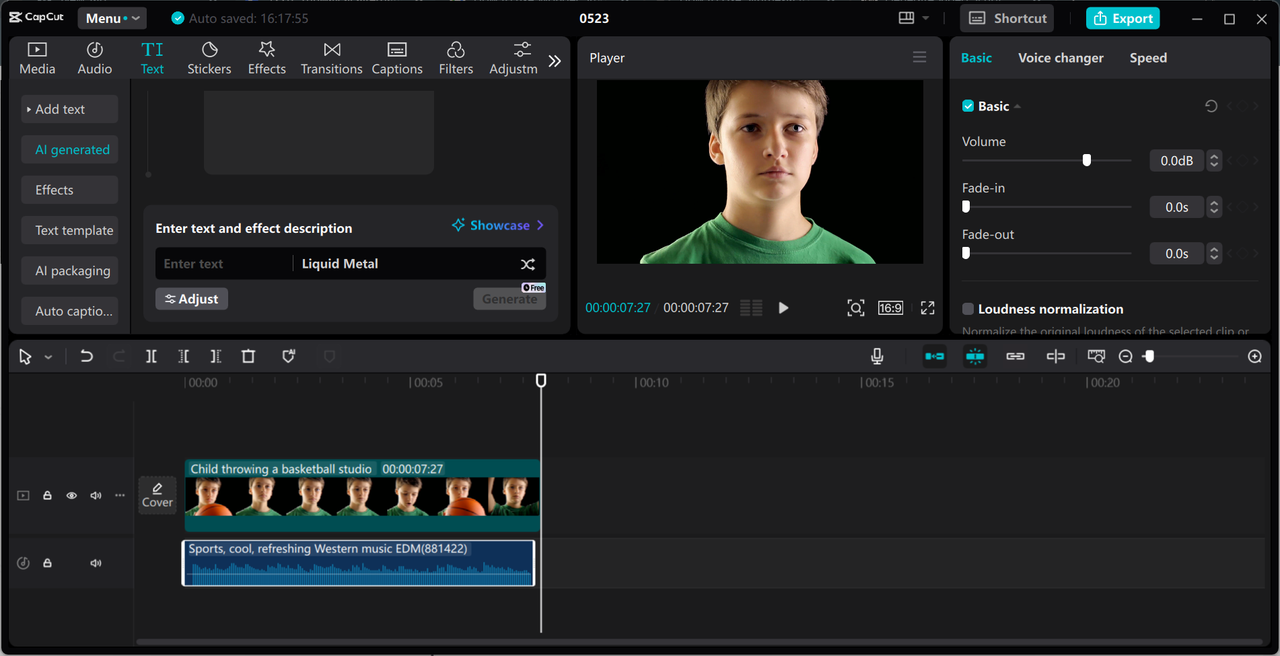
Task: Mute the audio music track
Action: (x=96, y=563)
